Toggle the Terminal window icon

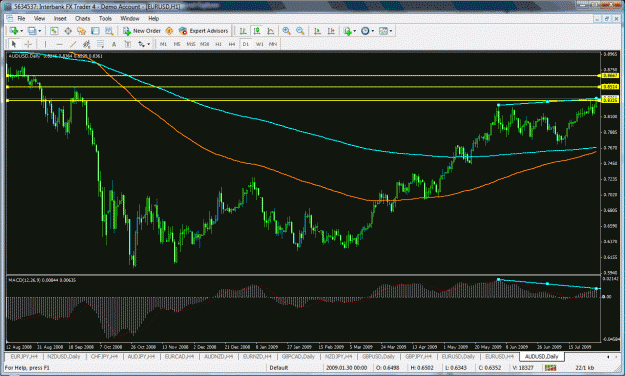click(x=95, y=31)
